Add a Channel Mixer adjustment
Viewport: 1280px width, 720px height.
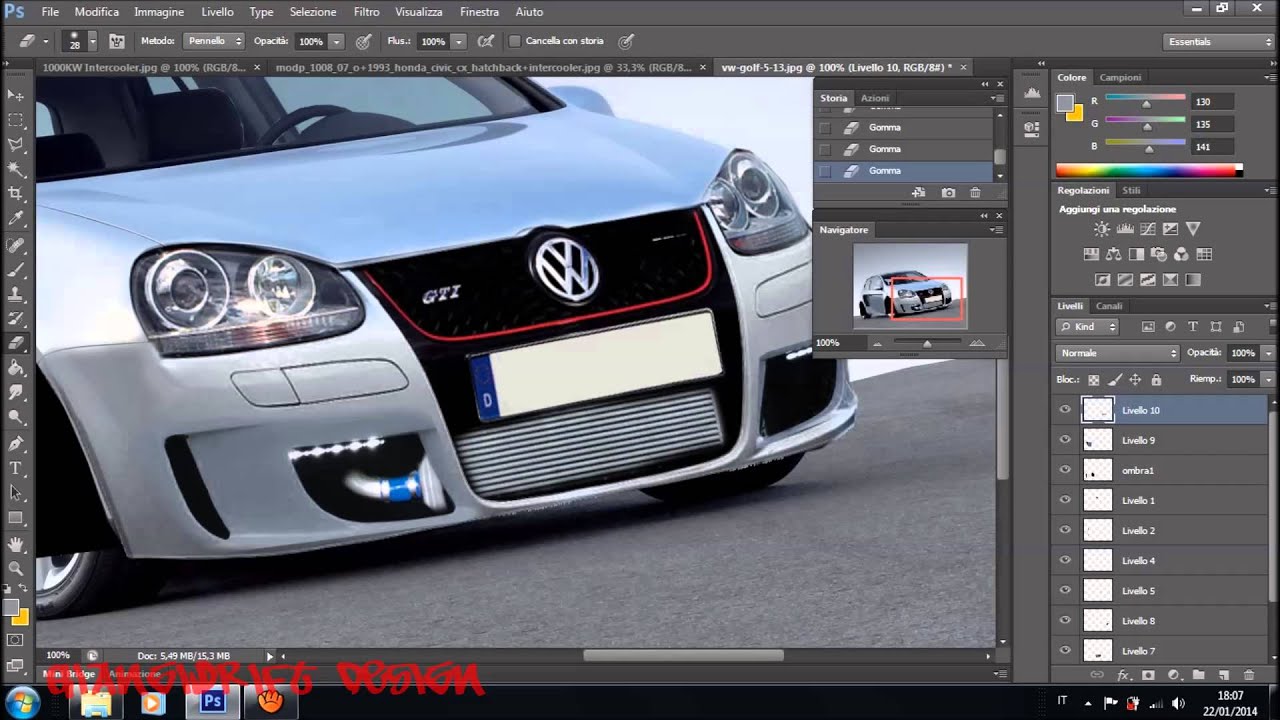(1181, 255)
